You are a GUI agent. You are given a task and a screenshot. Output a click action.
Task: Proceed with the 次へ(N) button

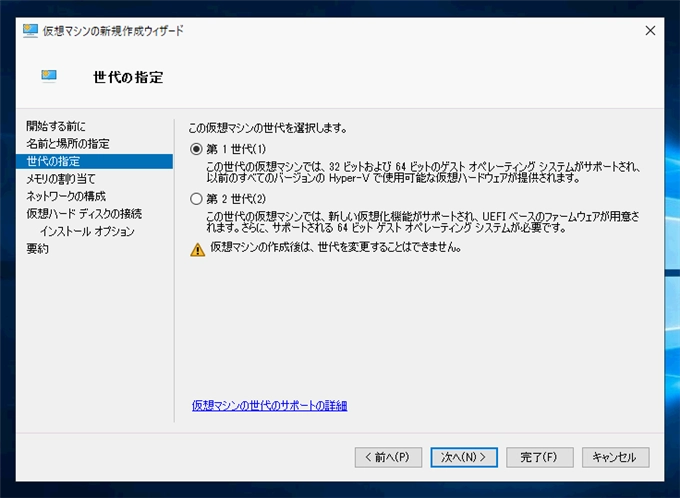464,457
